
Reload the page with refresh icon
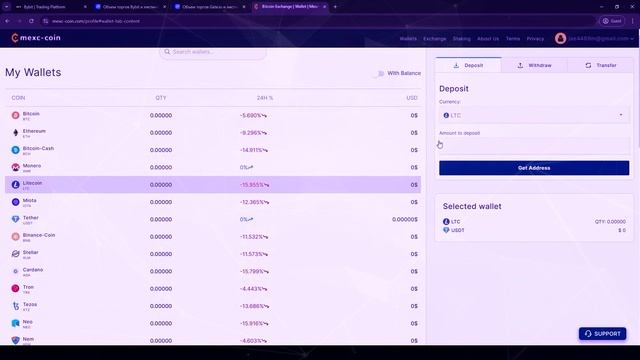(31, 21)
